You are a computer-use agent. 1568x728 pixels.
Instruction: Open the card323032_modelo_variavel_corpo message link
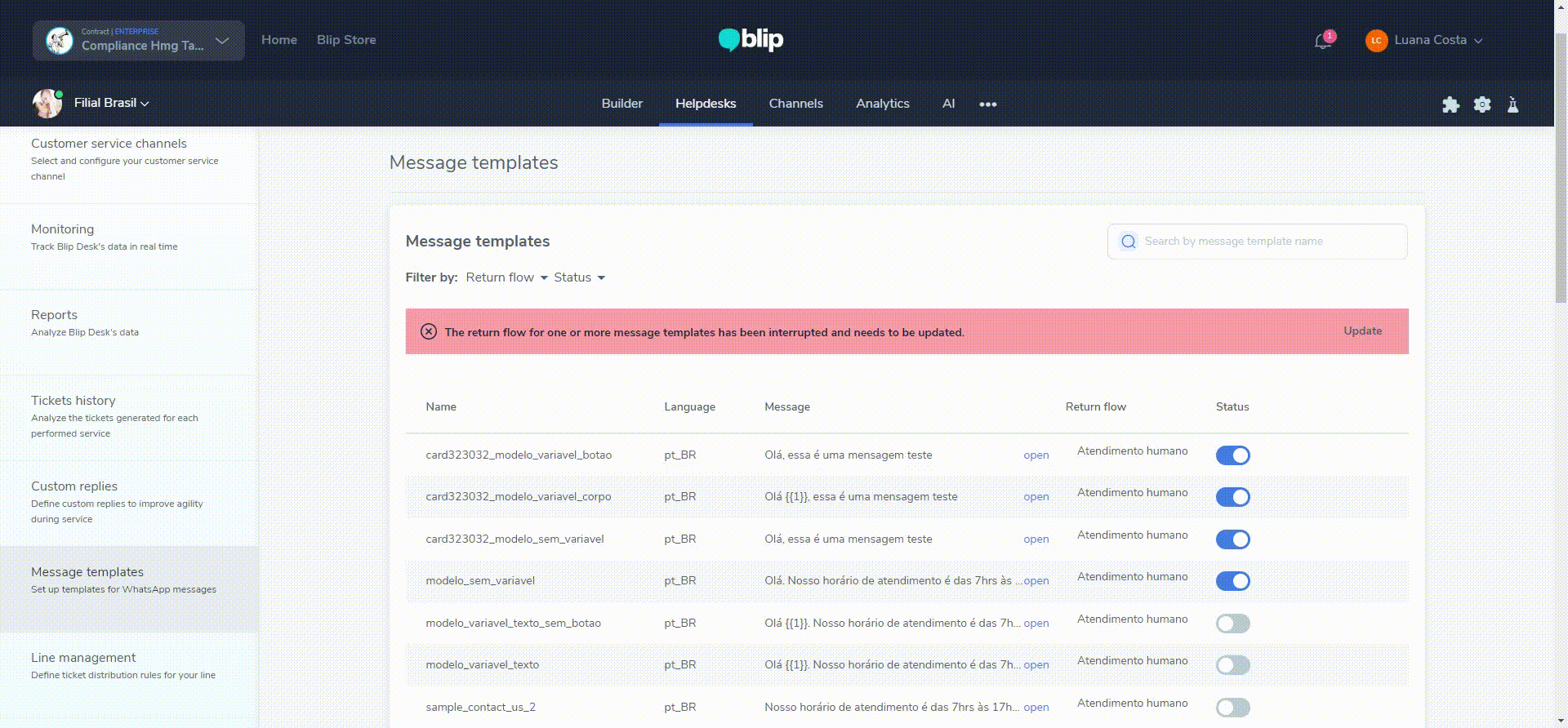tap(1036, 496)
